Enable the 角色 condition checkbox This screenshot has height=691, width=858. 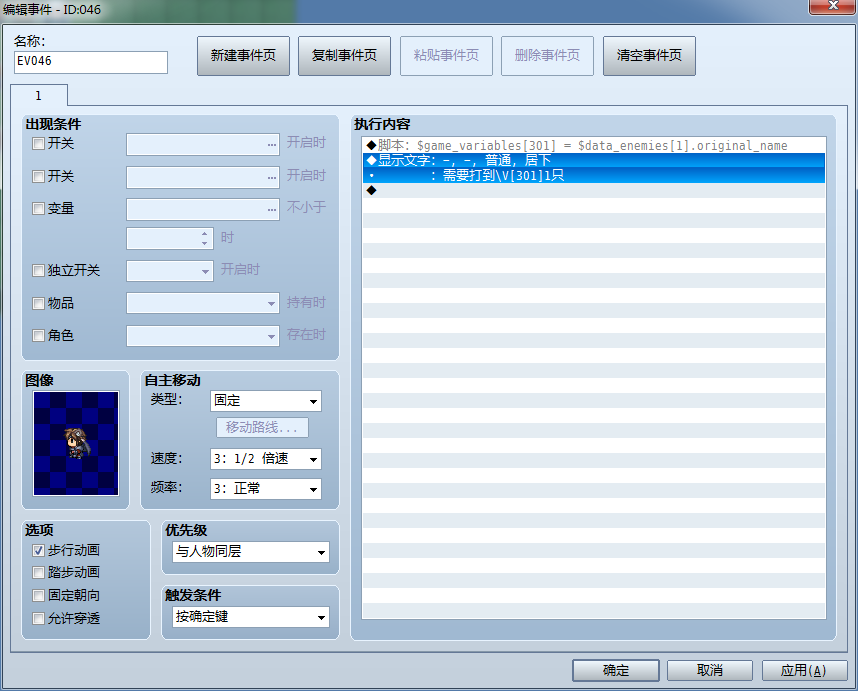(38, 335)
